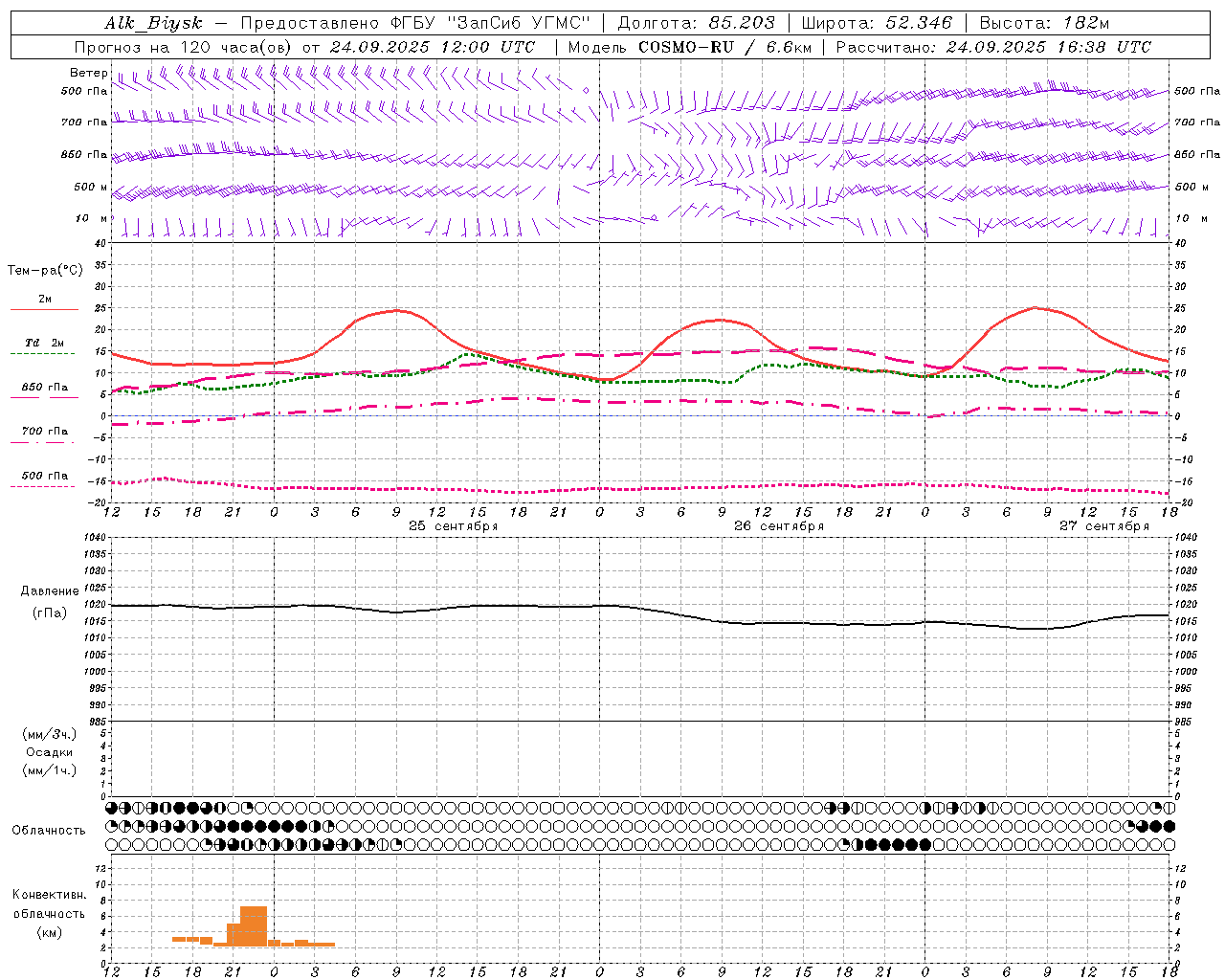Click the left '40' temperature axis tick
Screen dimensions: 1225x980
(x=100, y=244)
